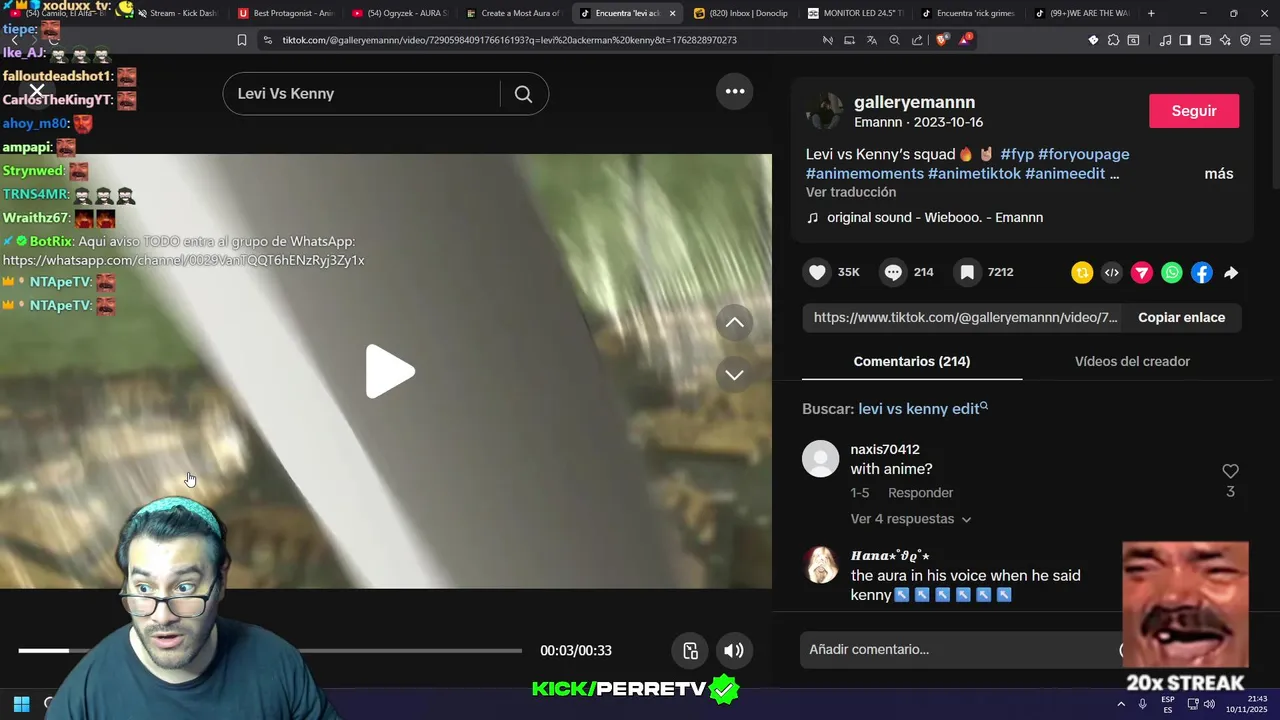Expand Ver 4 respuestas under naxis70412
Image resolution: width=1280 pixels, height=720 pixels.
[911, 519]
